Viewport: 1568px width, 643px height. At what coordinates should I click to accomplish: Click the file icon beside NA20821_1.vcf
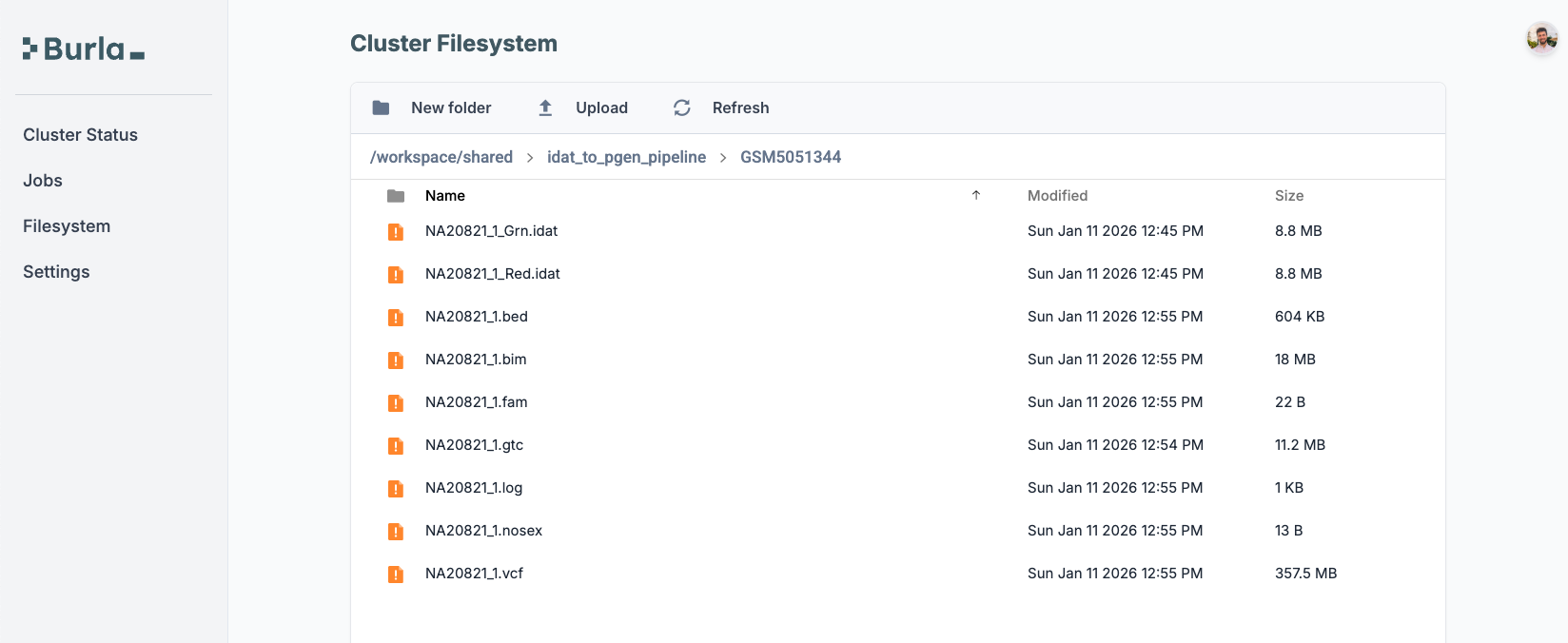click(396, 574)
